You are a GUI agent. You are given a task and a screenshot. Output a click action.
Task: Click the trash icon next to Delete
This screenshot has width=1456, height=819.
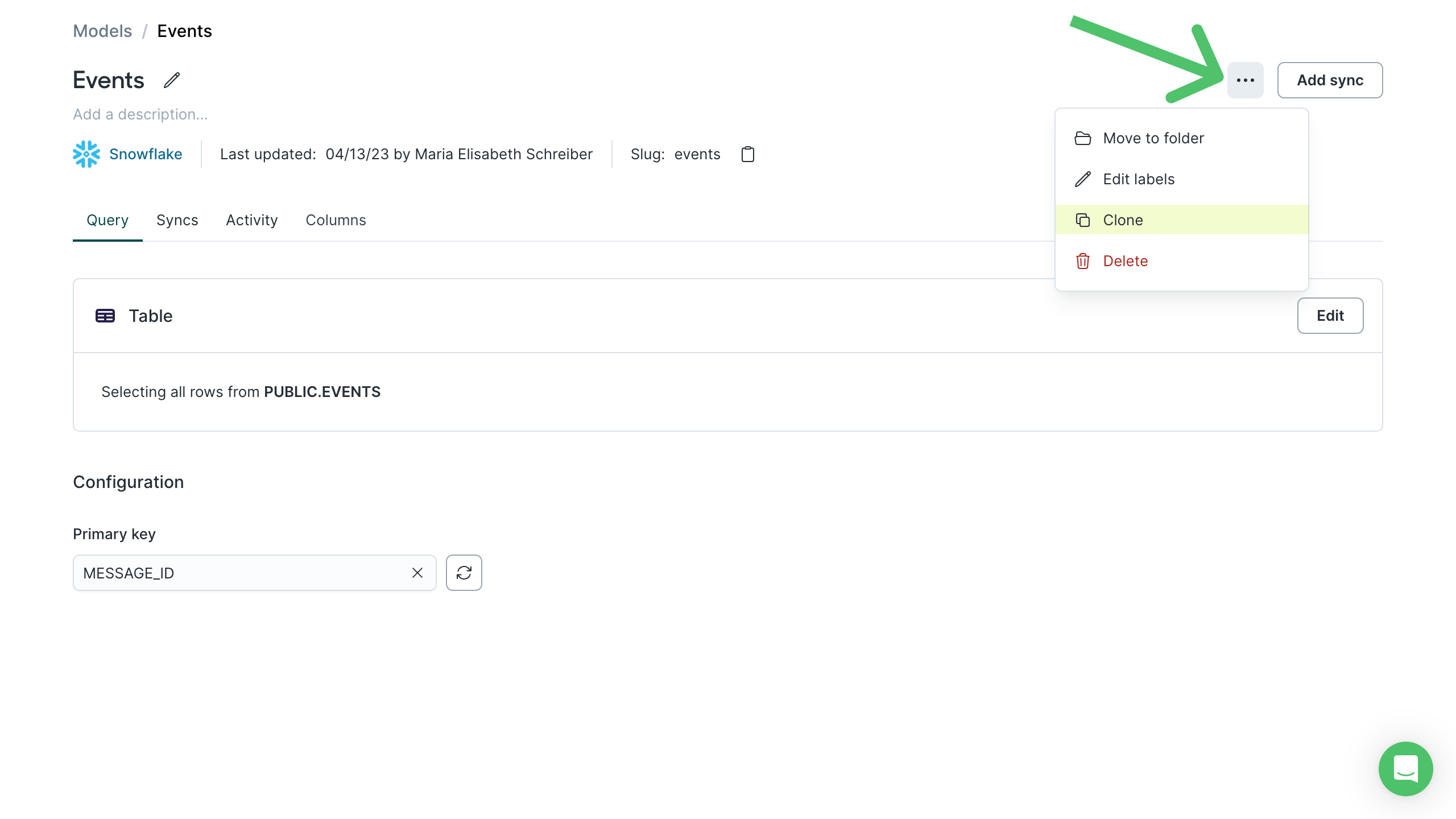click(1082, 261)
